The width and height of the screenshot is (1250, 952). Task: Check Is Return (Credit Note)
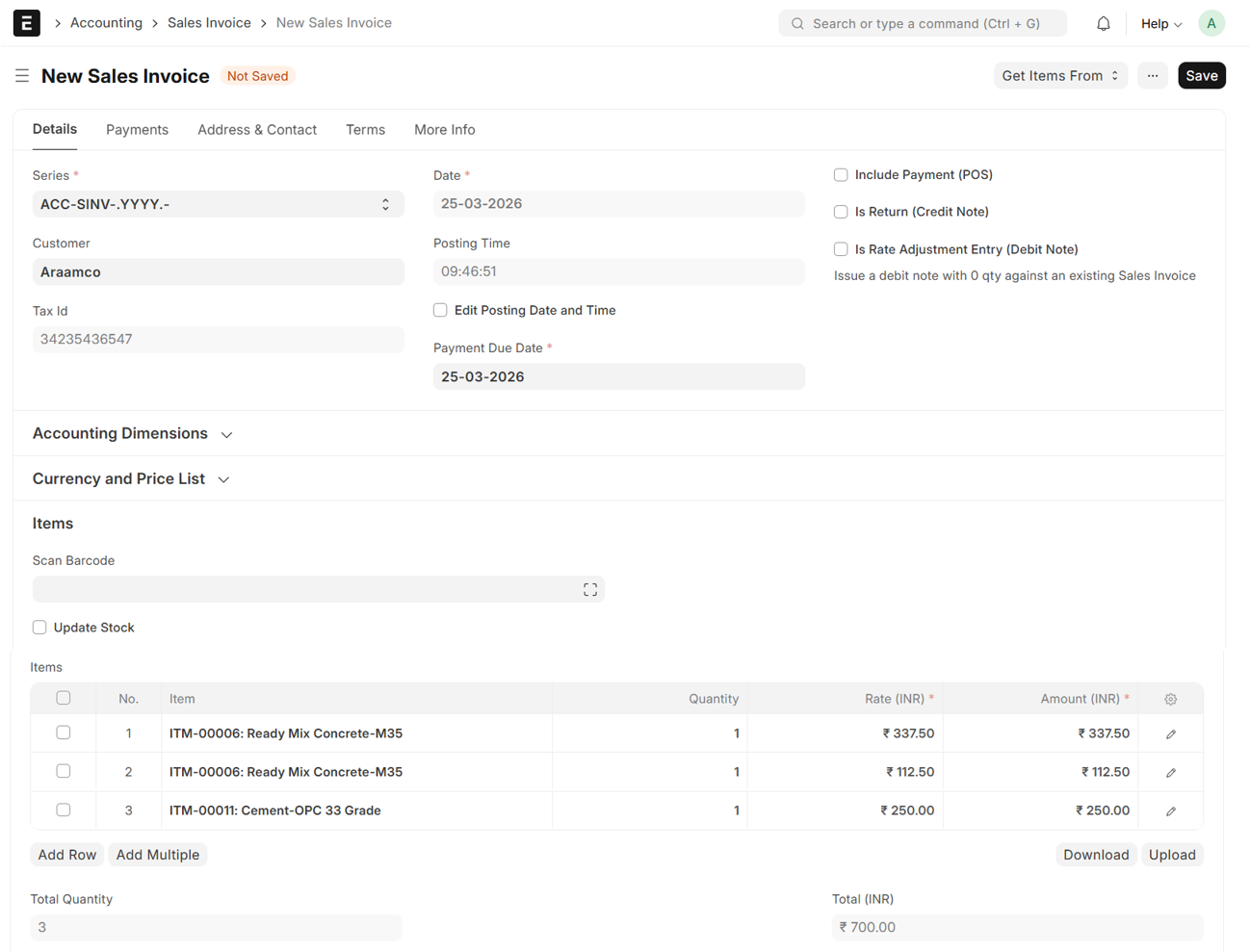point(841,212)
